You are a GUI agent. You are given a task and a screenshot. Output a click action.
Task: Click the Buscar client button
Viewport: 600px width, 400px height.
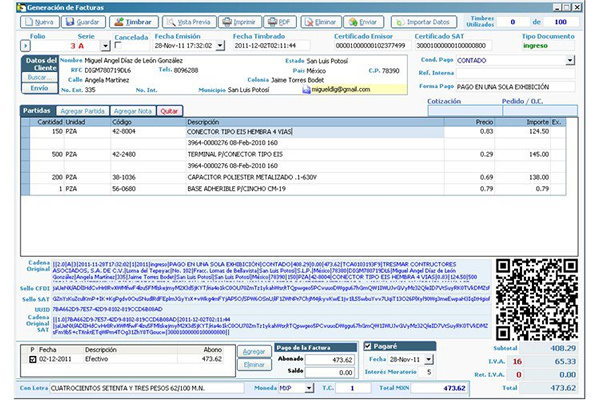coord(39,76)
